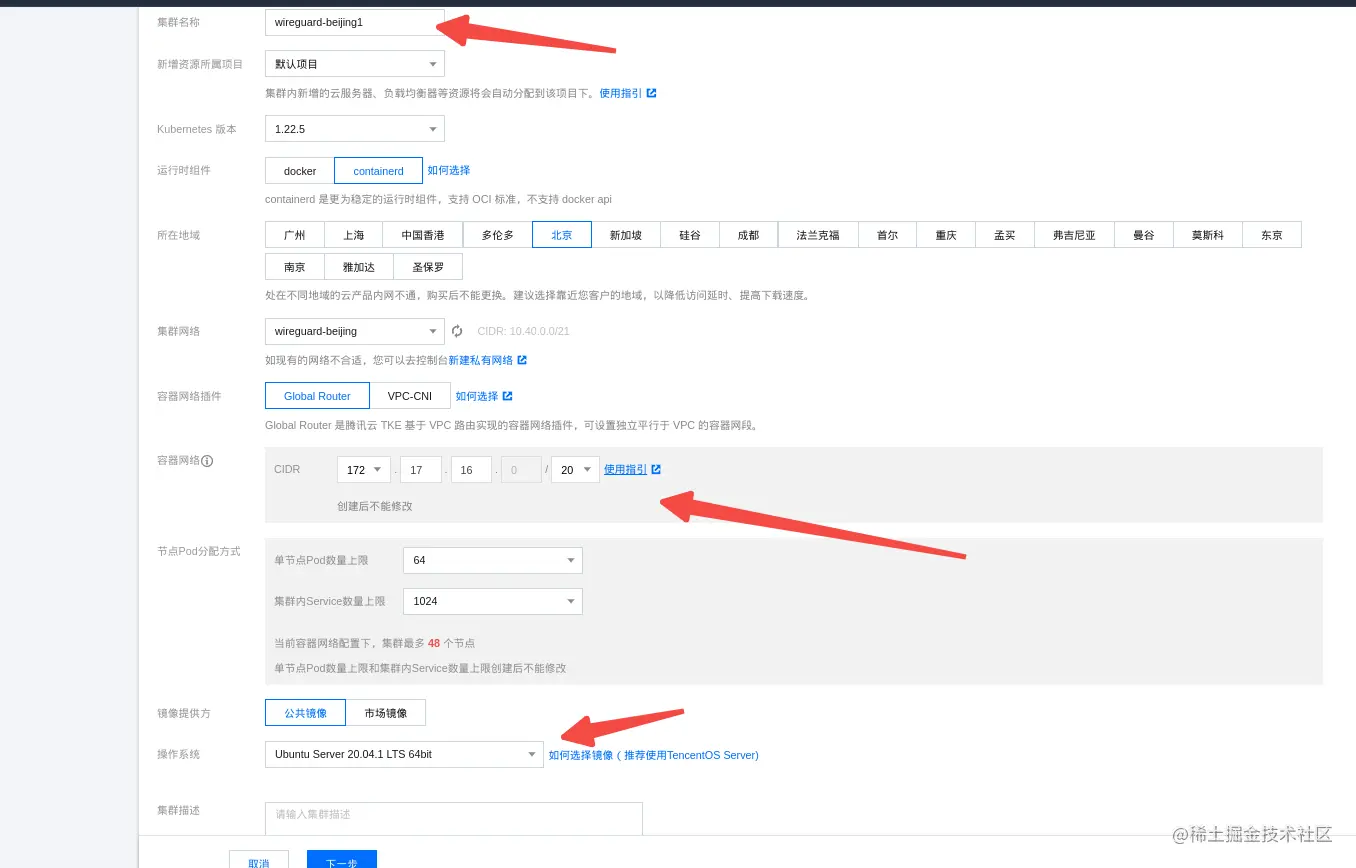Click the 取消 cancel button
This screenshot has width=1356, height=868.
point(259,860)
